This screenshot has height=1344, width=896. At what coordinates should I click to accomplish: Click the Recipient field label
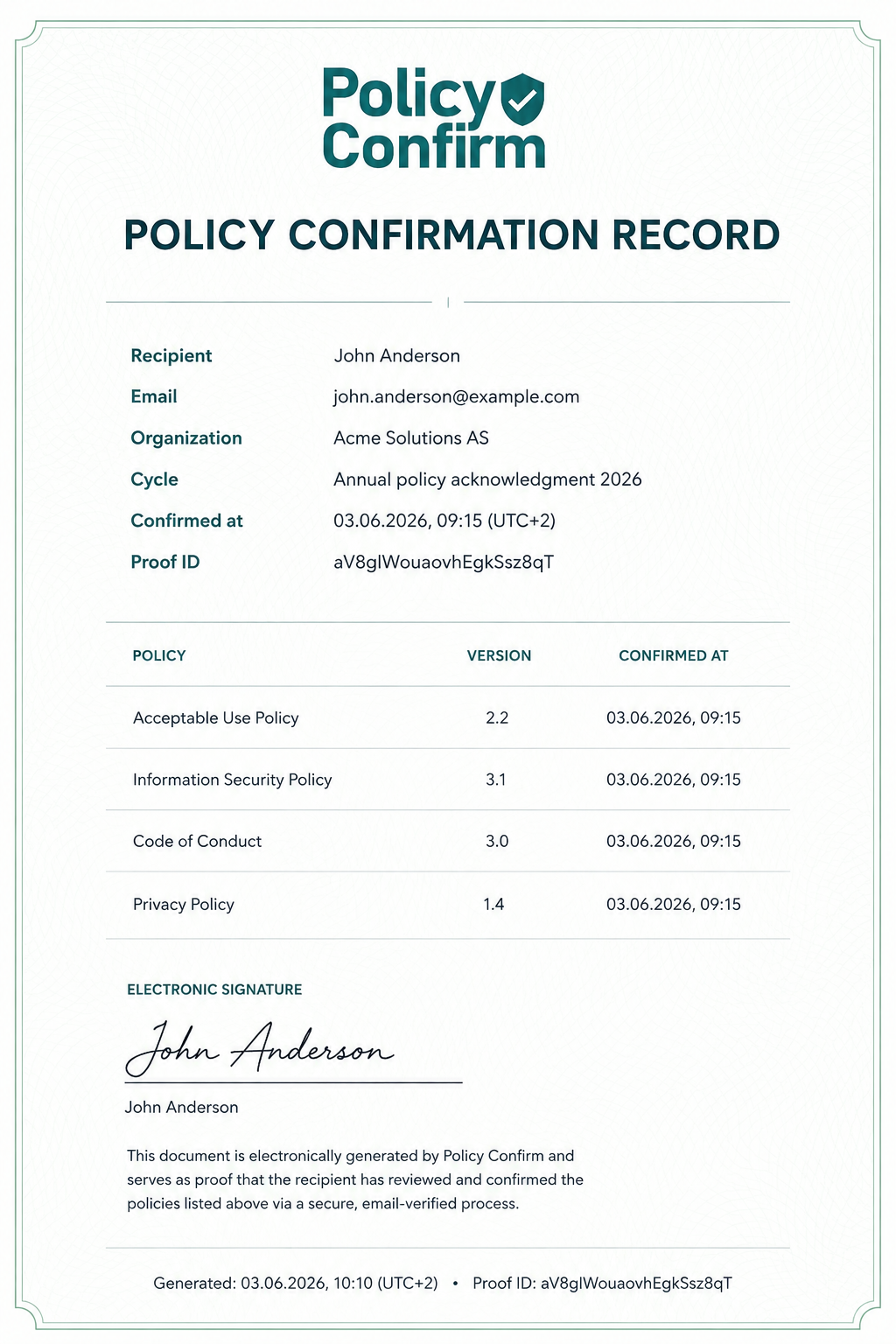(171, 356)
